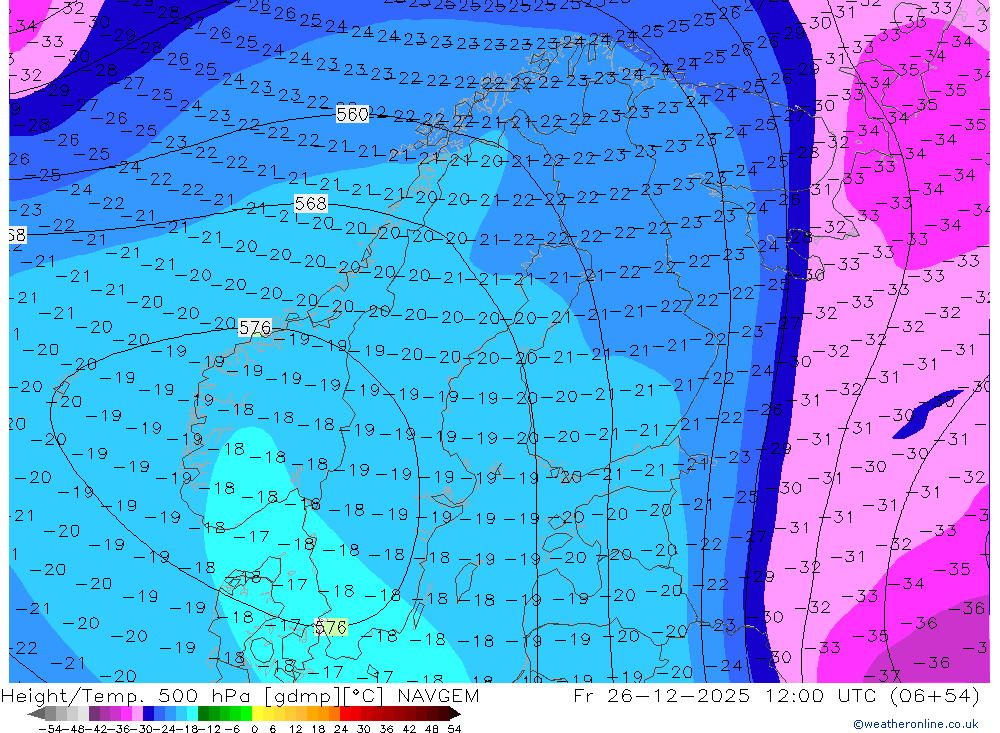Click the 560 height contour label

click(352, 114)
